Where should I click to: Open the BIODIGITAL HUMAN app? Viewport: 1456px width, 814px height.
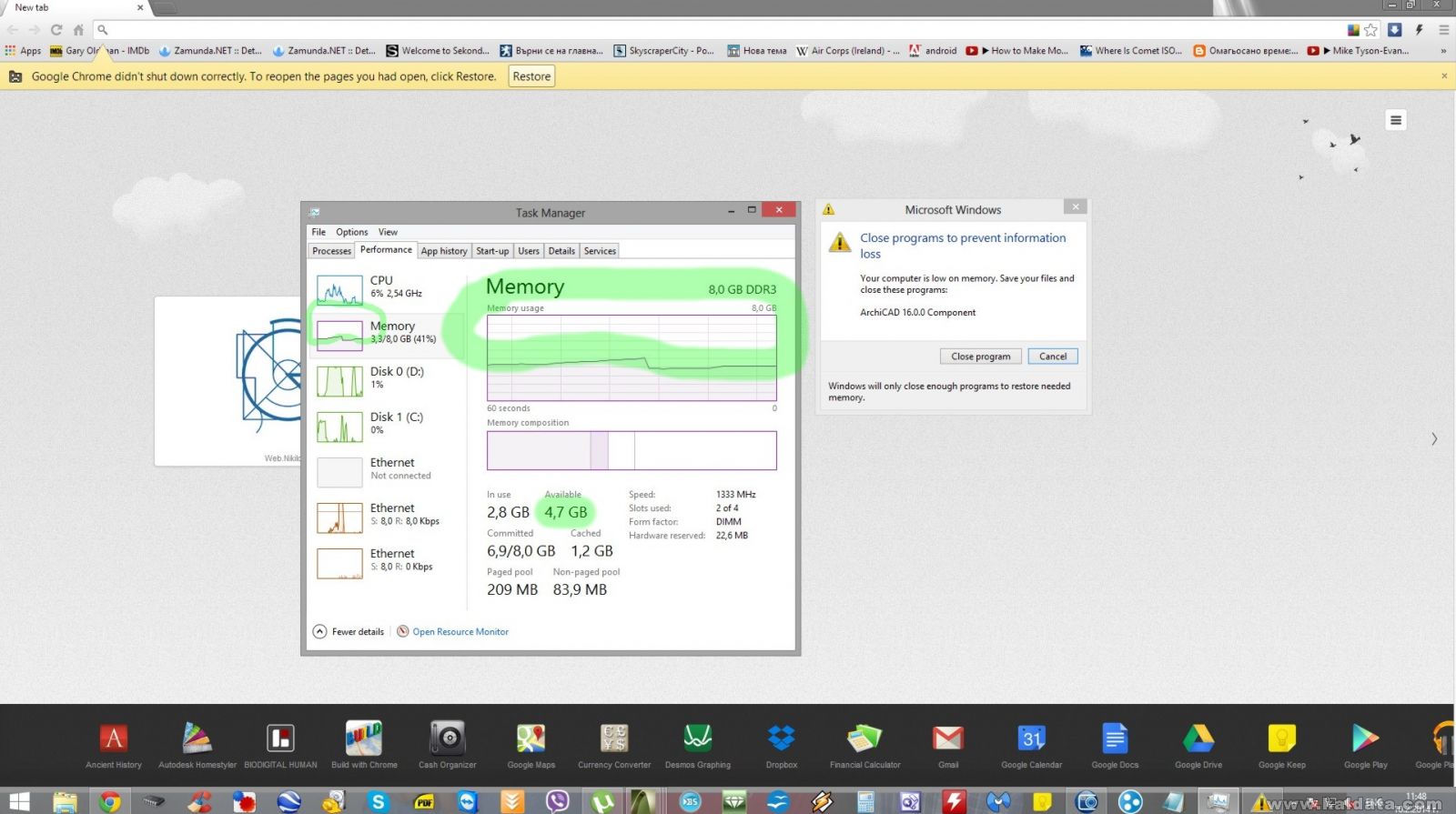(x=280, y=739)
